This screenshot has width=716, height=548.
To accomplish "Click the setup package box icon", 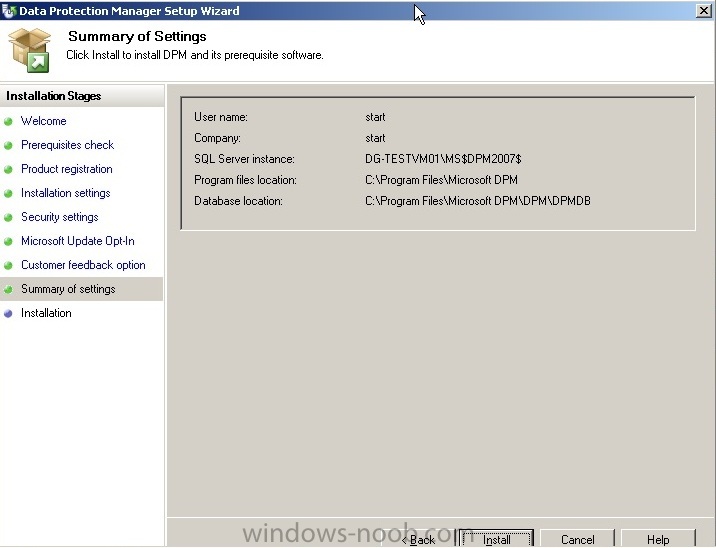I will click(x=30, y=50).
